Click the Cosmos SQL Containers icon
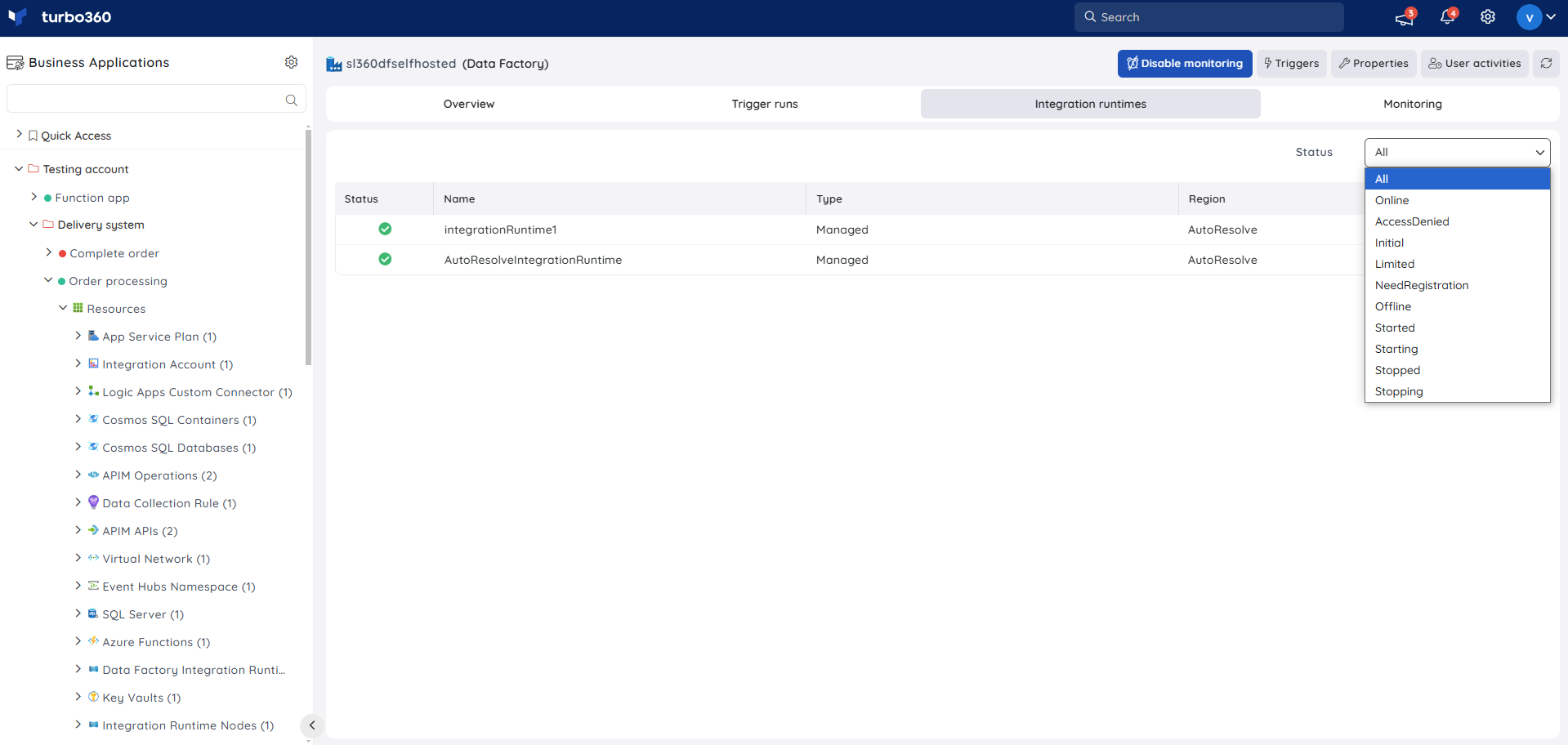The width and height of the screenshot is (1568, 745). pos(93,419)
